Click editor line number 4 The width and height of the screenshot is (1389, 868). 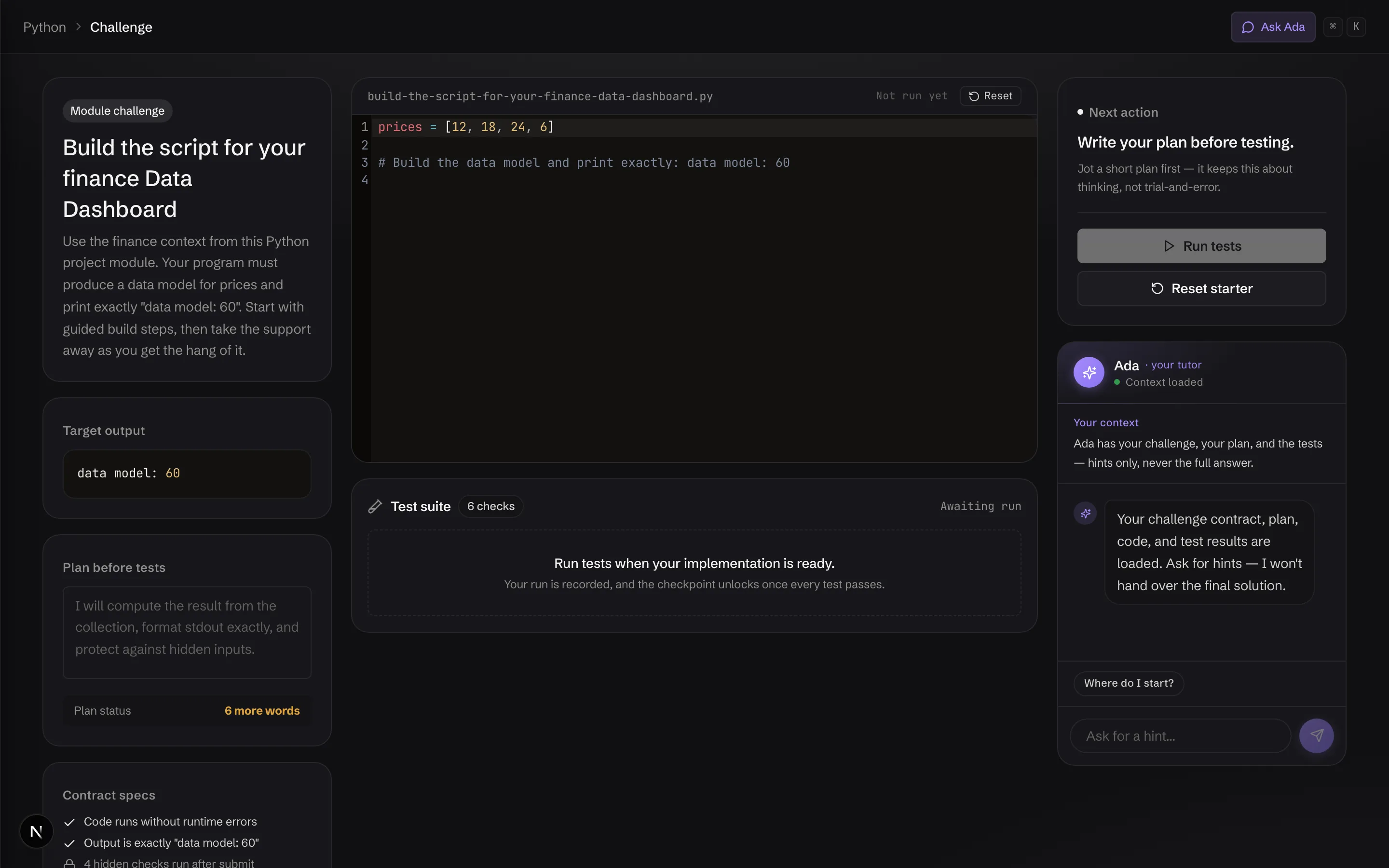pyautogui.click(x=365, y=180)
